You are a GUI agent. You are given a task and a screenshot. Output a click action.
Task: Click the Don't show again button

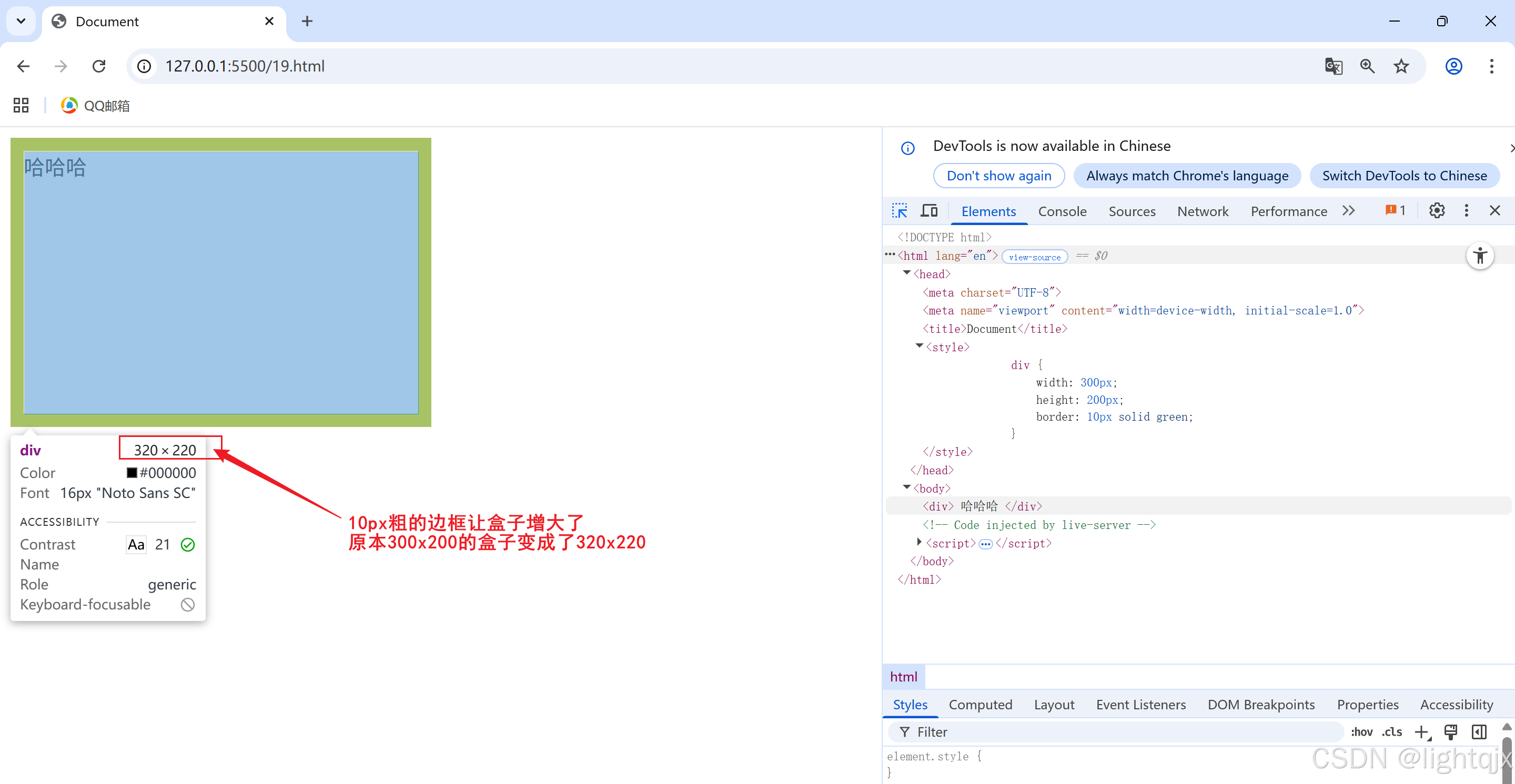tap(998, 176)
